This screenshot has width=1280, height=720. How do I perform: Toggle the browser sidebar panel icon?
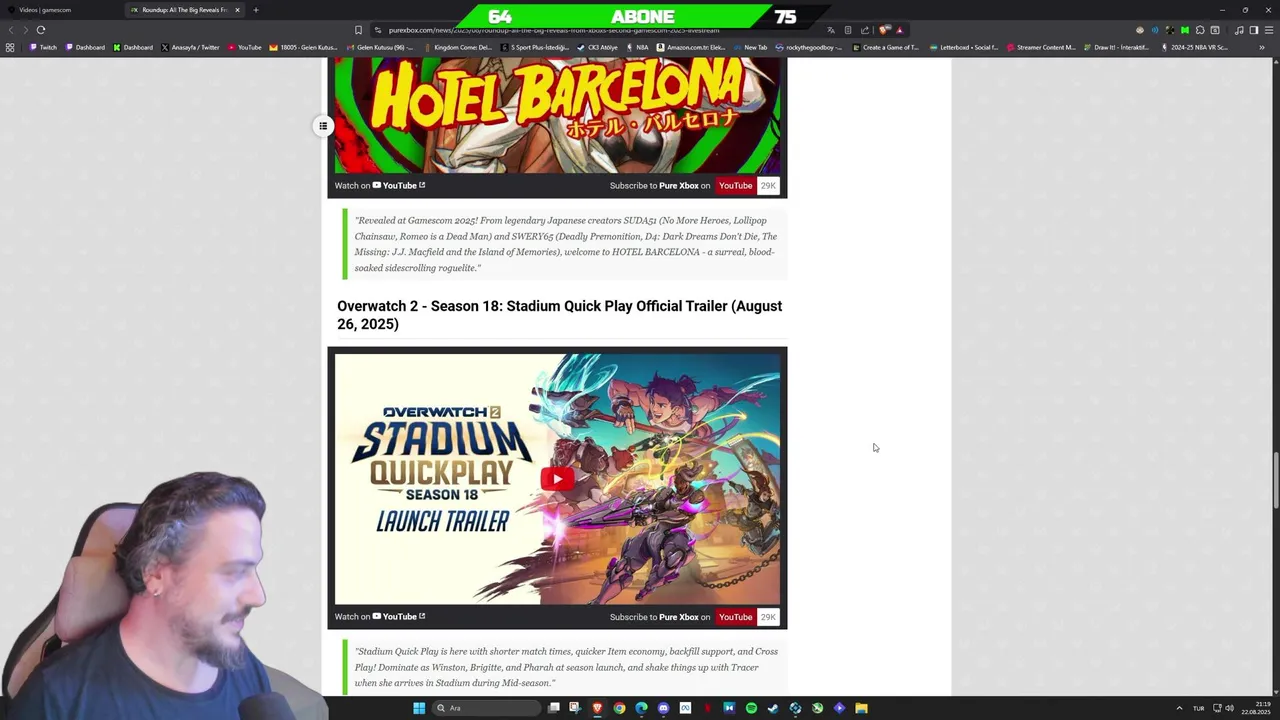point(1254,30)
